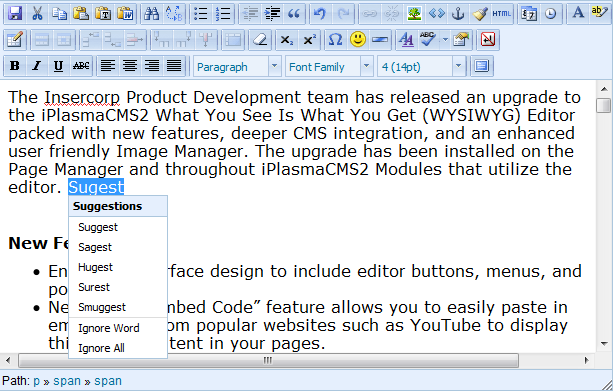Toggle fullscreen editor mode
Viewport: 613px width, 392px height.
point(482,66)
